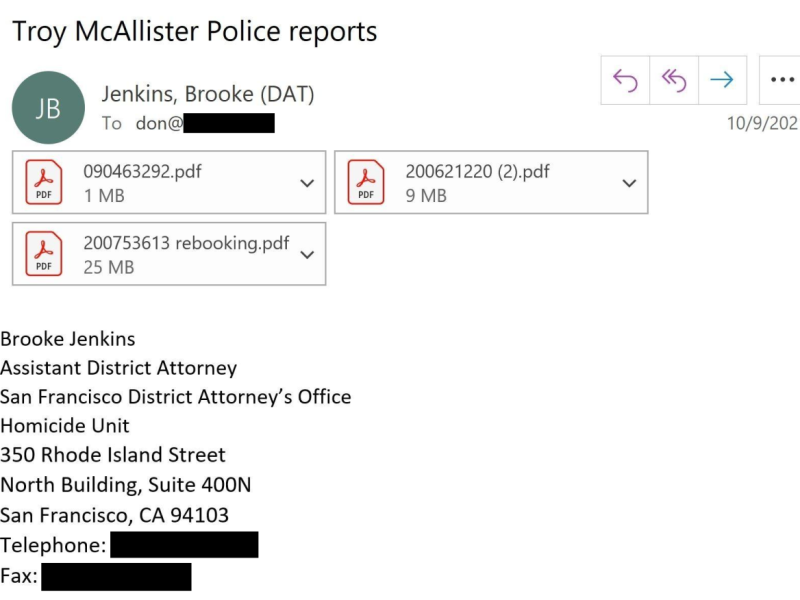Open the More actions ellipsis menu
800x600 pixels.
(781, 81)
